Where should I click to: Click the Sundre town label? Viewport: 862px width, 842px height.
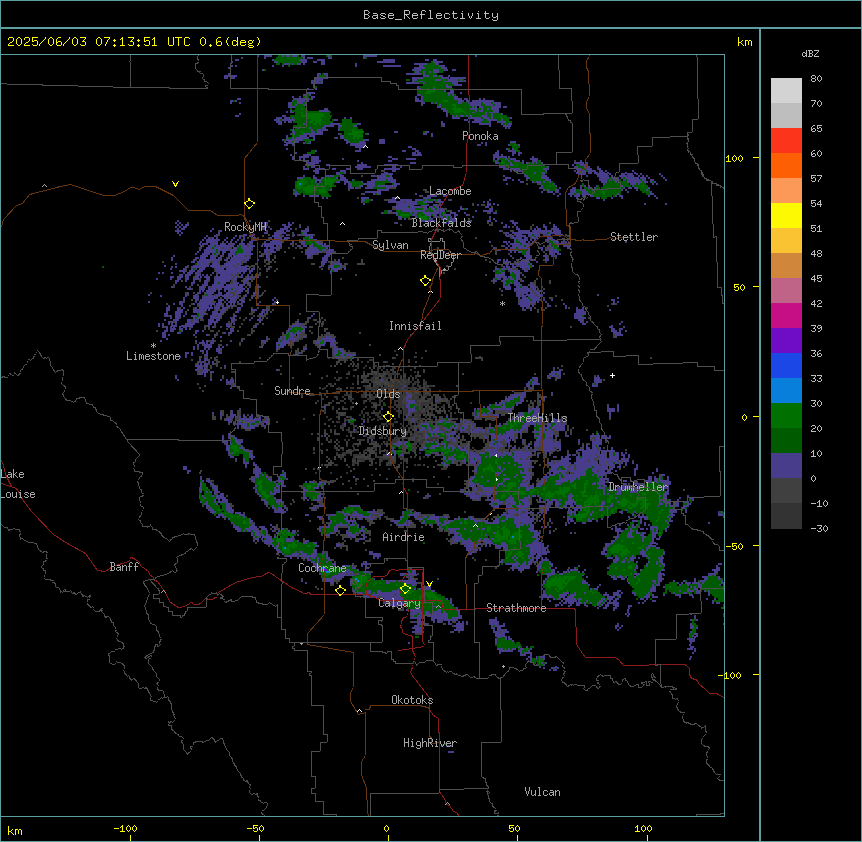(x=292, y=391)
